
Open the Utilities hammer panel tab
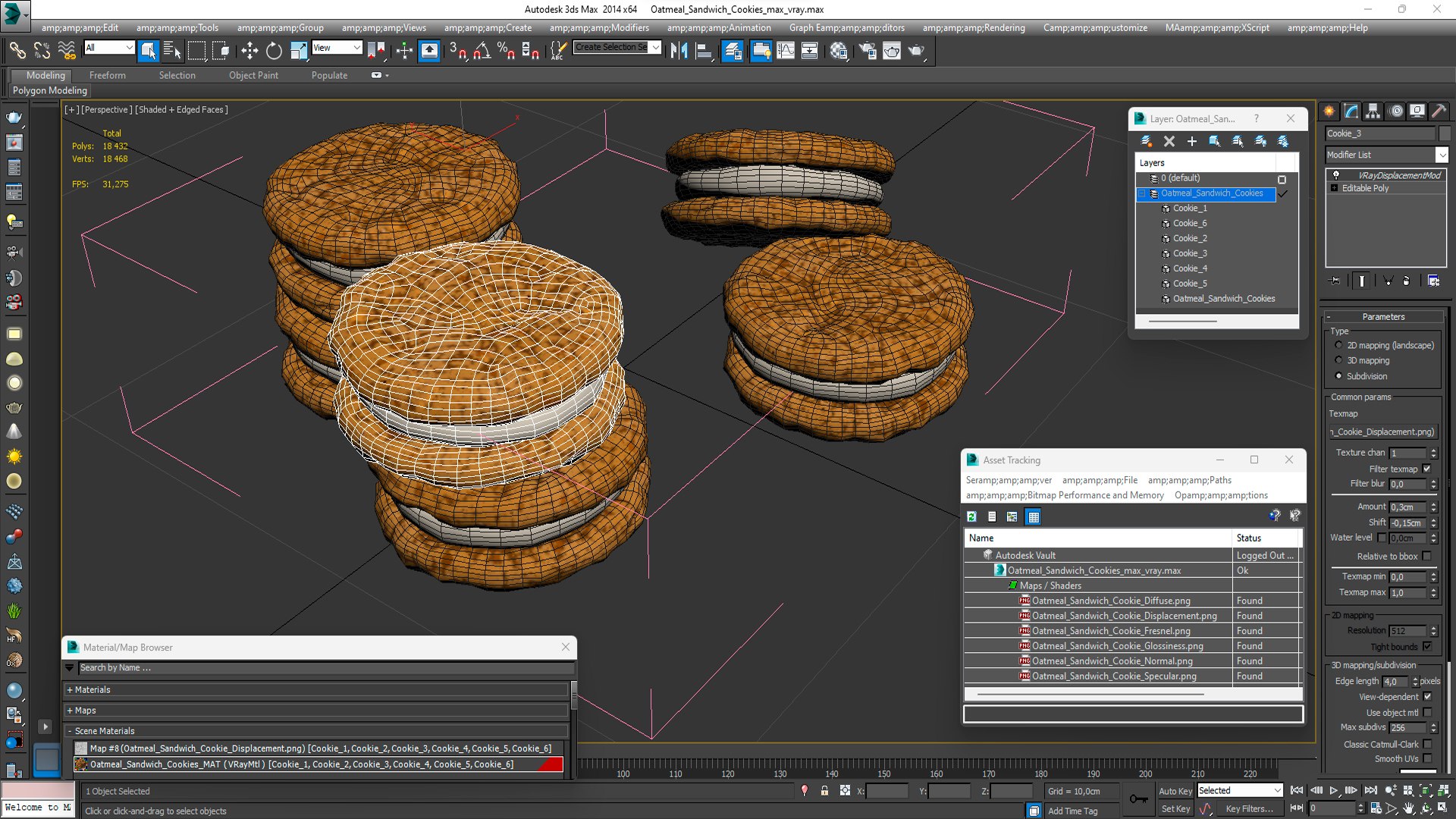(1439, 111)
